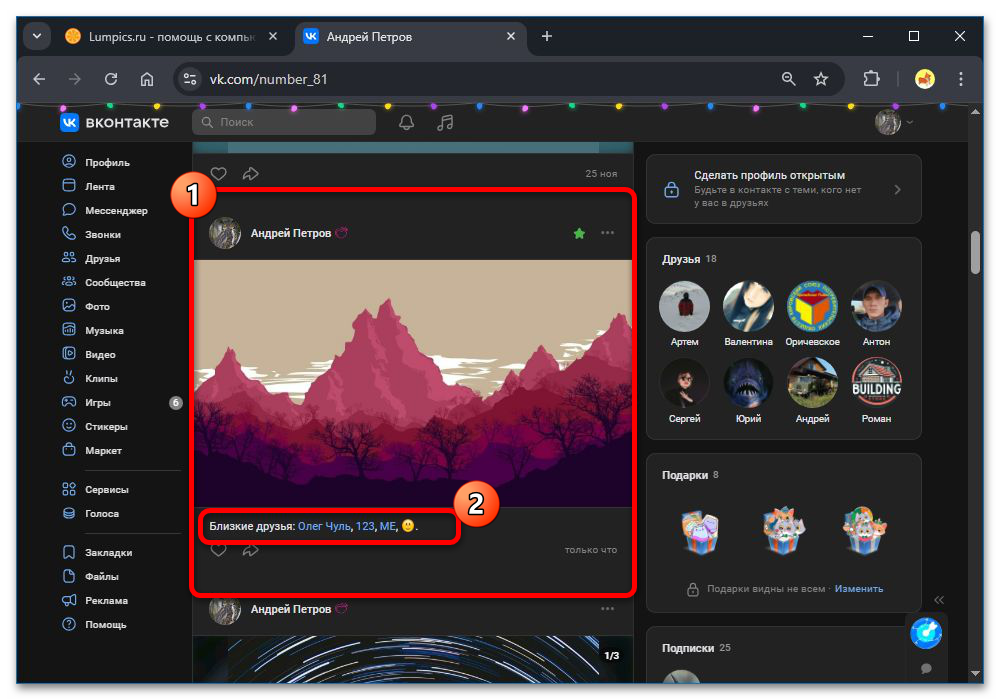1000x700 pixels.
Task: Click the Файлы document icon
Action: 69,576
